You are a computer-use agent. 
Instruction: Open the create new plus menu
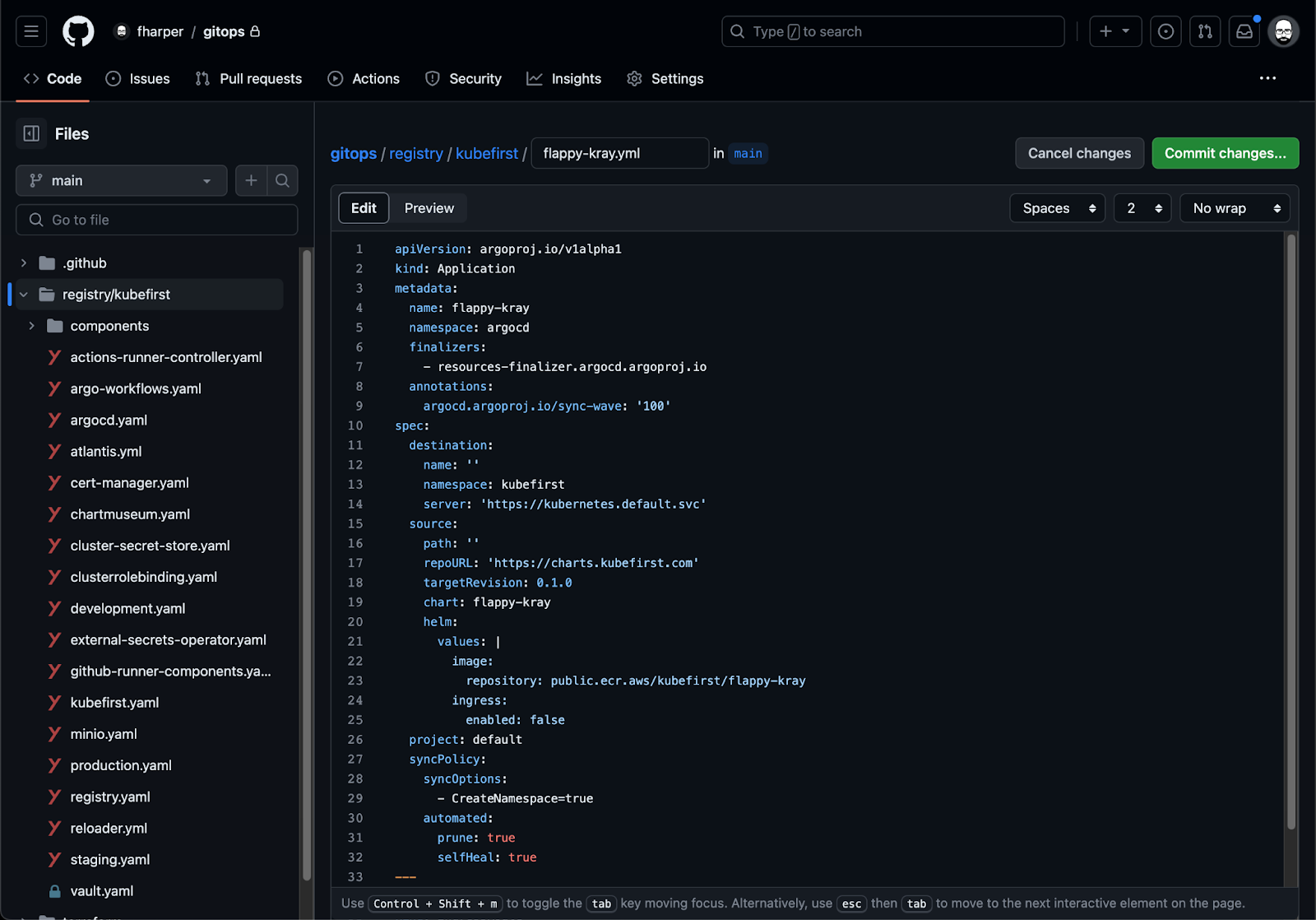1115,31
